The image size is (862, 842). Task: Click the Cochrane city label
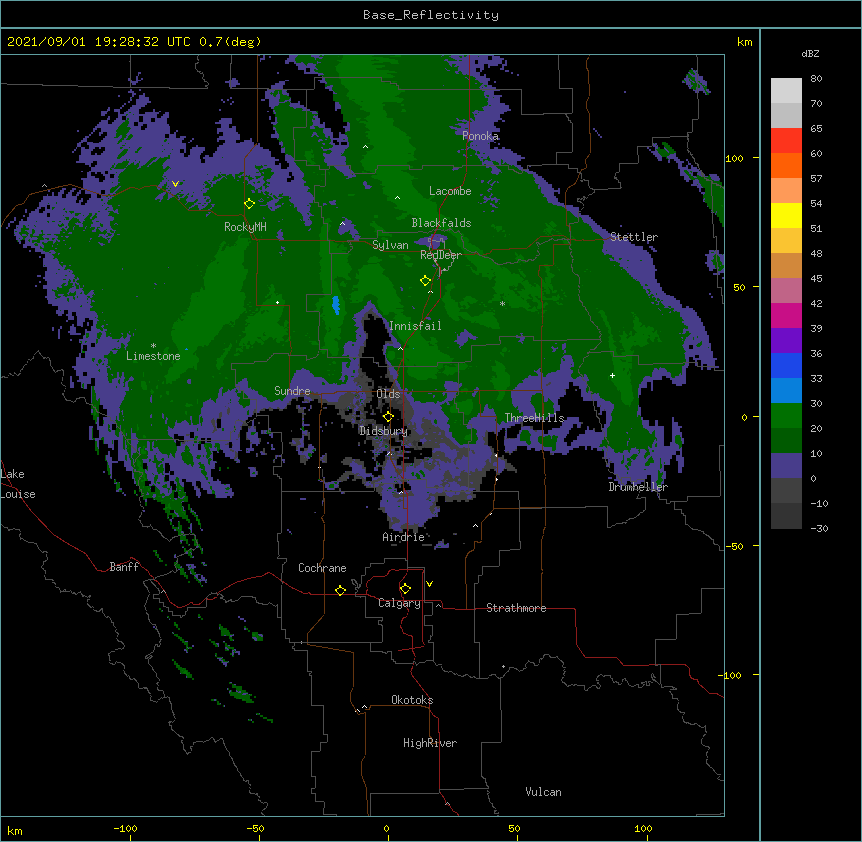click(322, 568)
